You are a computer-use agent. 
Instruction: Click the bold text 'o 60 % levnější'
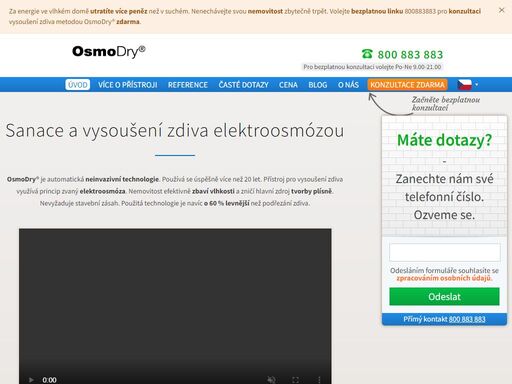[x=227, y=203]
